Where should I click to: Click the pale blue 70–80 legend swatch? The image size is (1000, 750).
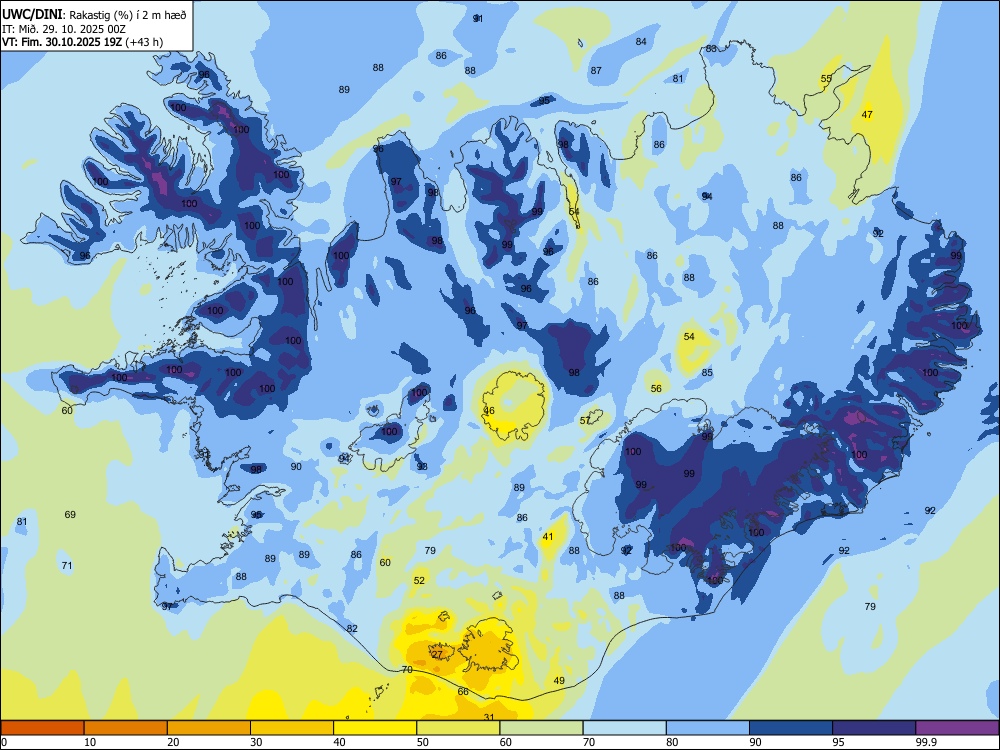pos(625,728)
